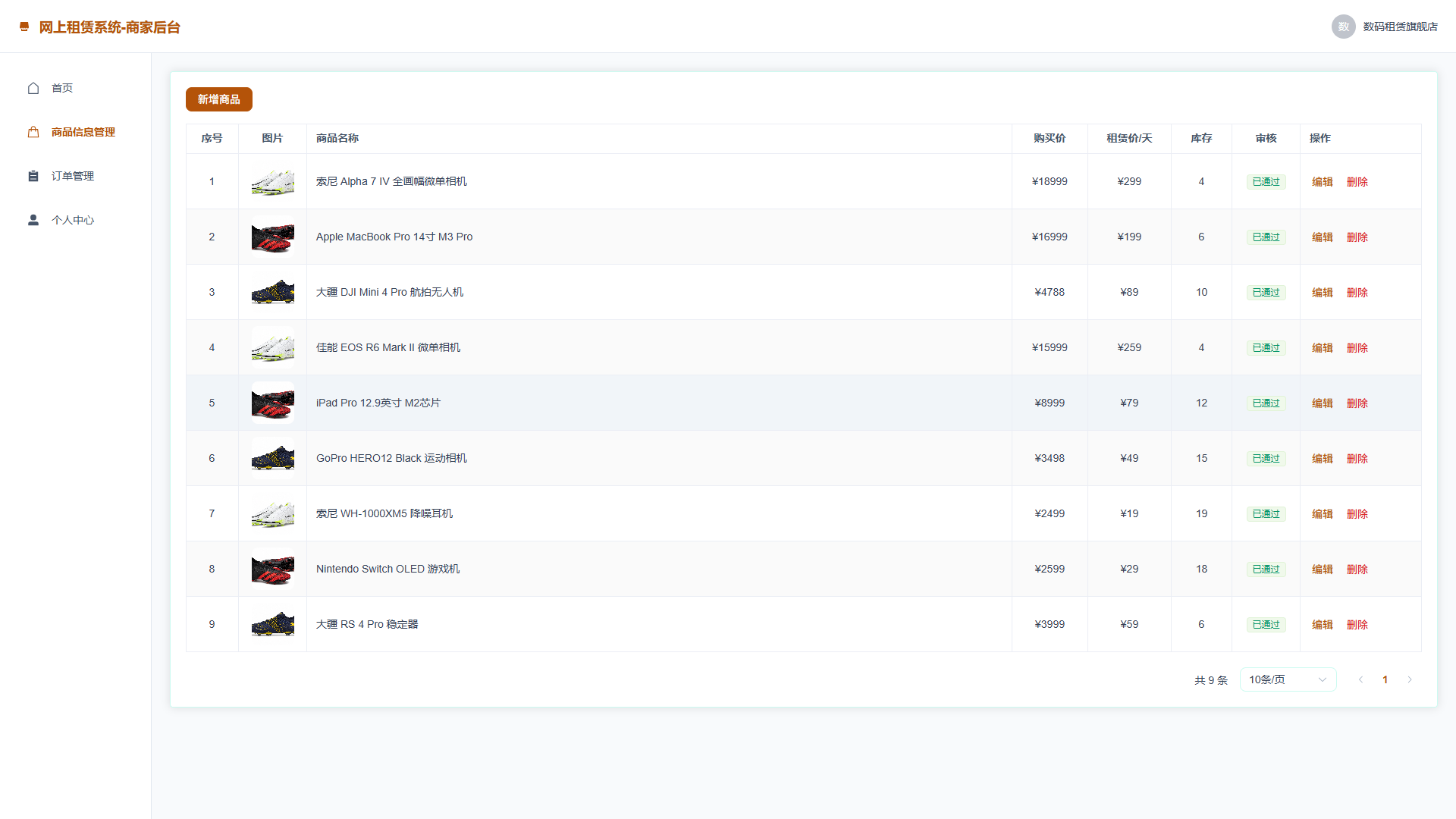Open 个人中心 menu item
The height and width of the screenshot is (819, 1456).
[x=73, y=220]
